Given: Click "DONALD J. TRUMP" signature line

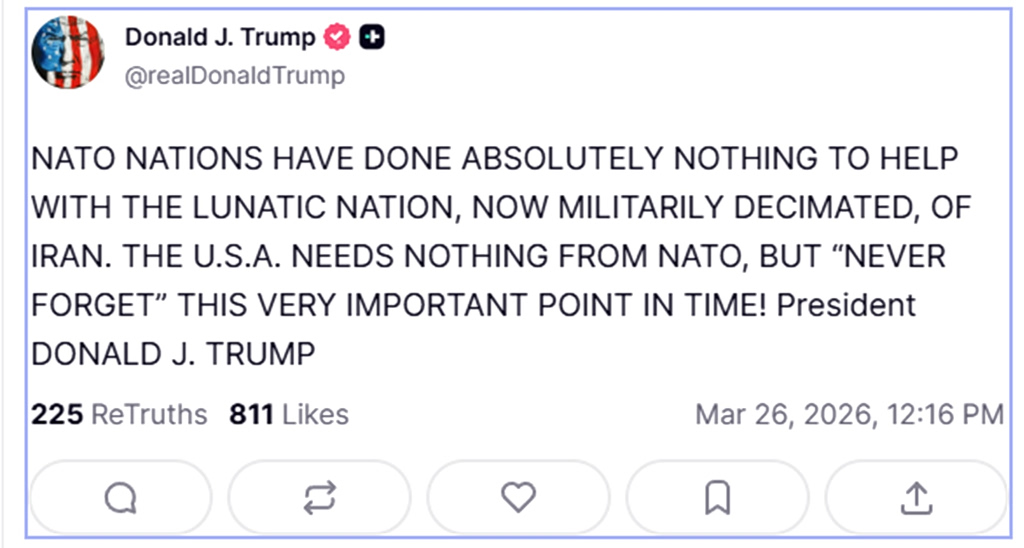Looking at the screenshot, I should (174, 353).
